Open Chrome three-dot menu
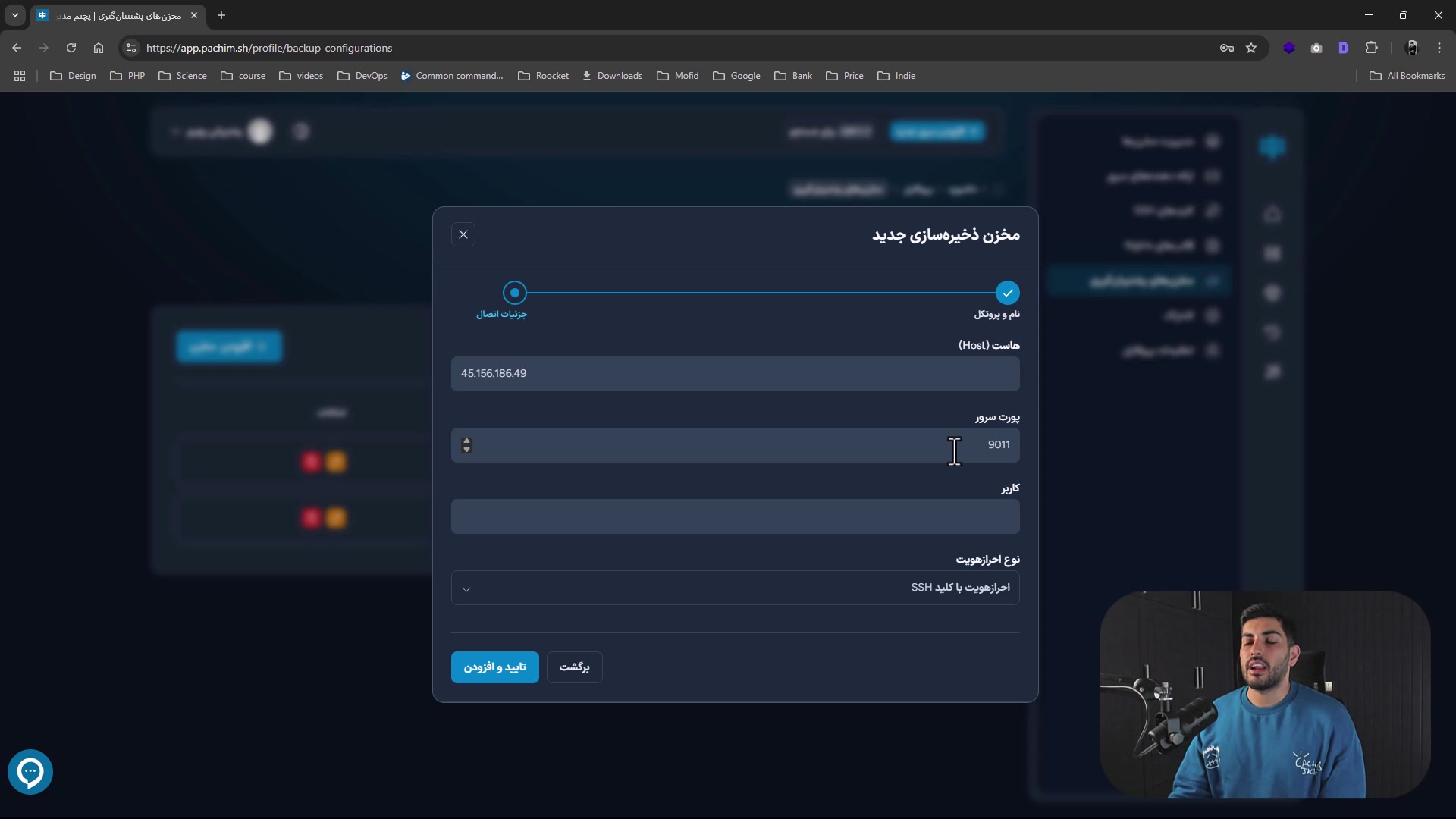1456x819 pixels. click(1439, 48)
